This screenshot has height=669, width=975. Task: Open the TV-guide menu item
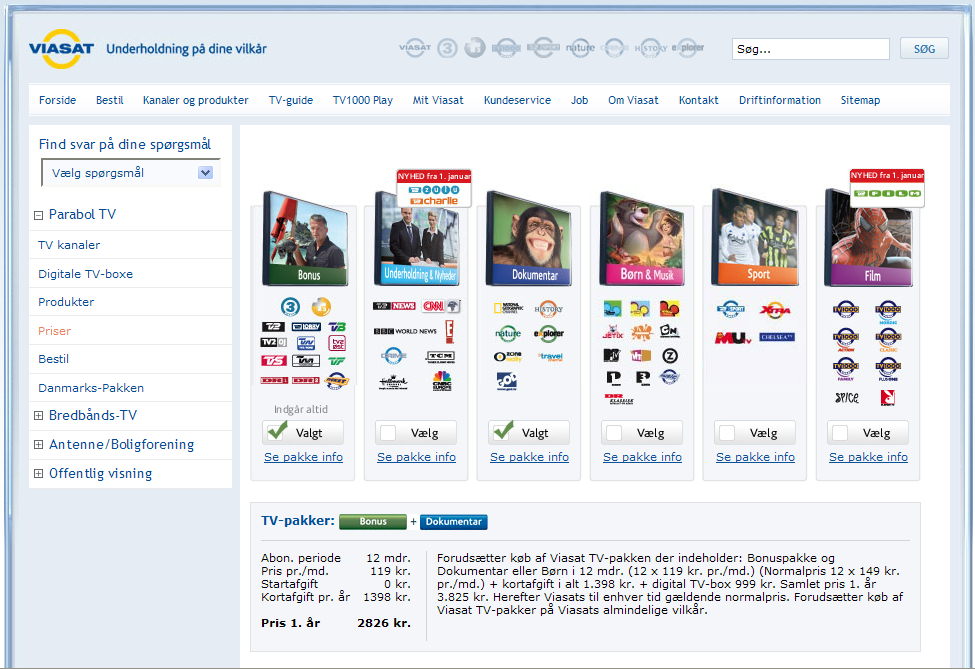tap(290, 100)
